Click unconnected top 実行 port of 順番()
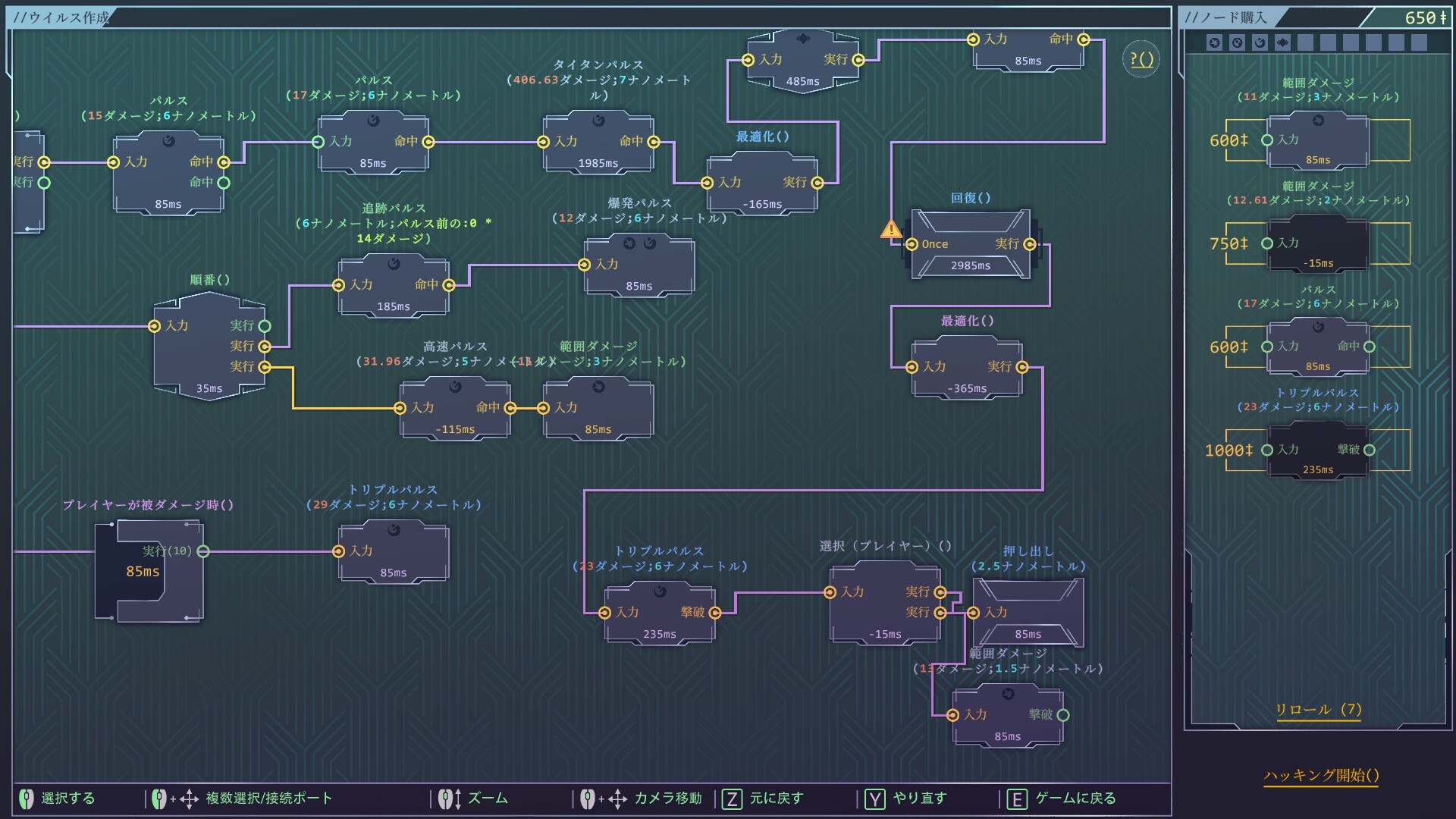Viewport: 1456px width, 819px height. pos(265,326)
